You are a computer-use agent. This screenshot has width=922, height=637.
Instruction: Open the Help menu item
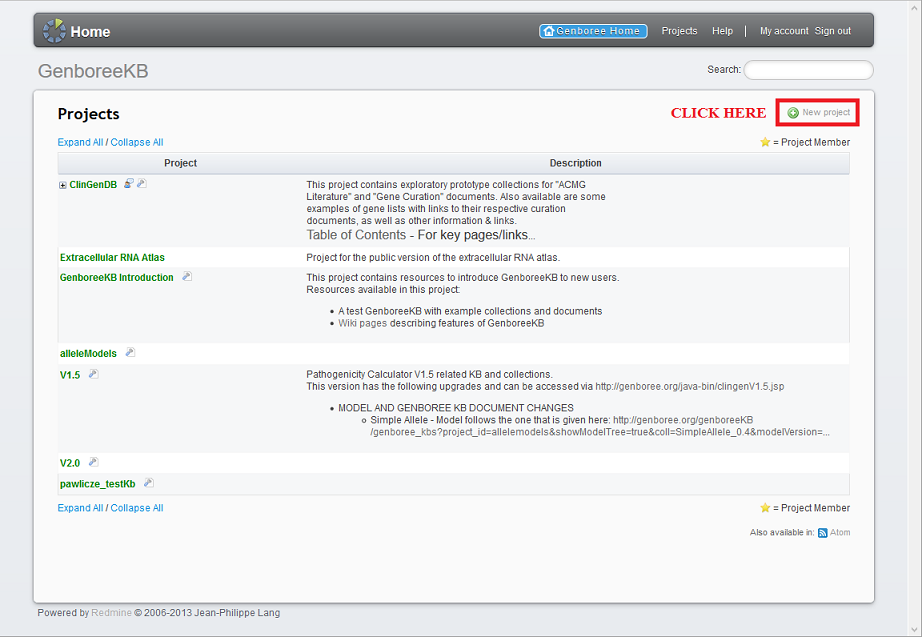722,31
